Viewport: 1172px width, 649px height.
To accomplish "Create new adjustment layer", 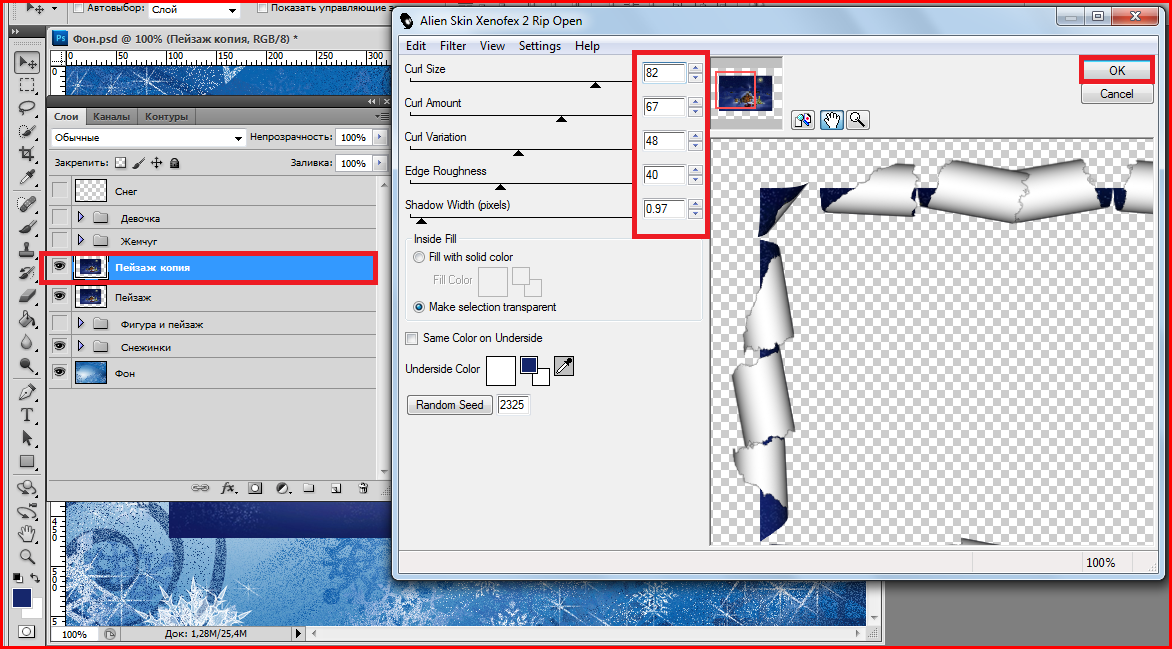I will pos(283,488).
